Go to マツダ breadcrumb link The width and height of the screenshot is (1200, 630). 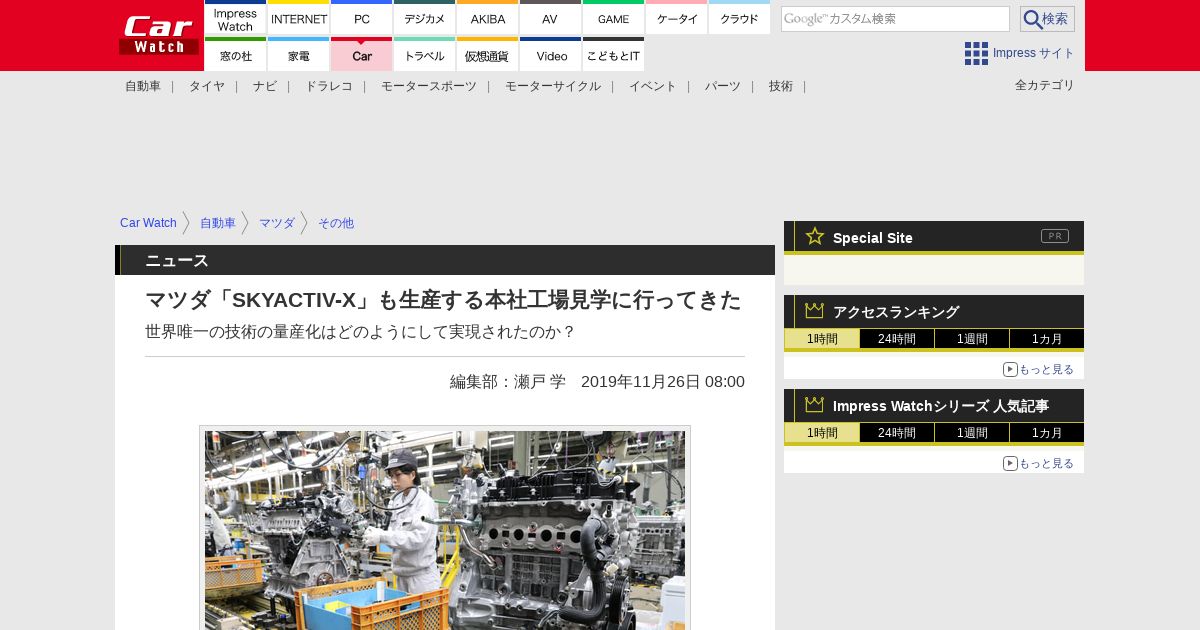(277, 223)
